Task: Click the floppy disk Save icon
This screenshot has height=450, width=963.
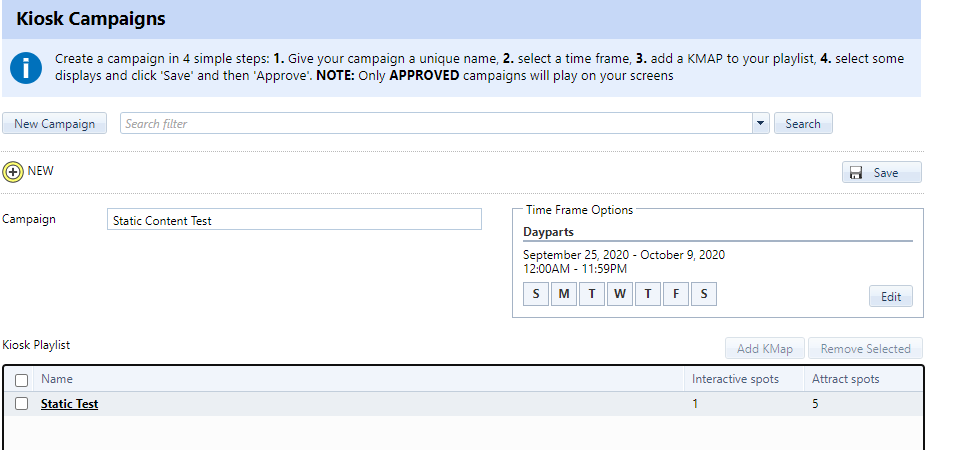Action: 856,173
